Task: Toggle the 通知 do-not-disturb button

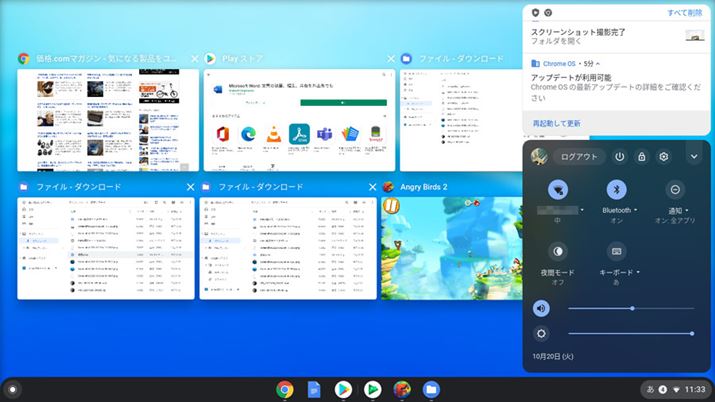Action: click(x=675, y=189)
